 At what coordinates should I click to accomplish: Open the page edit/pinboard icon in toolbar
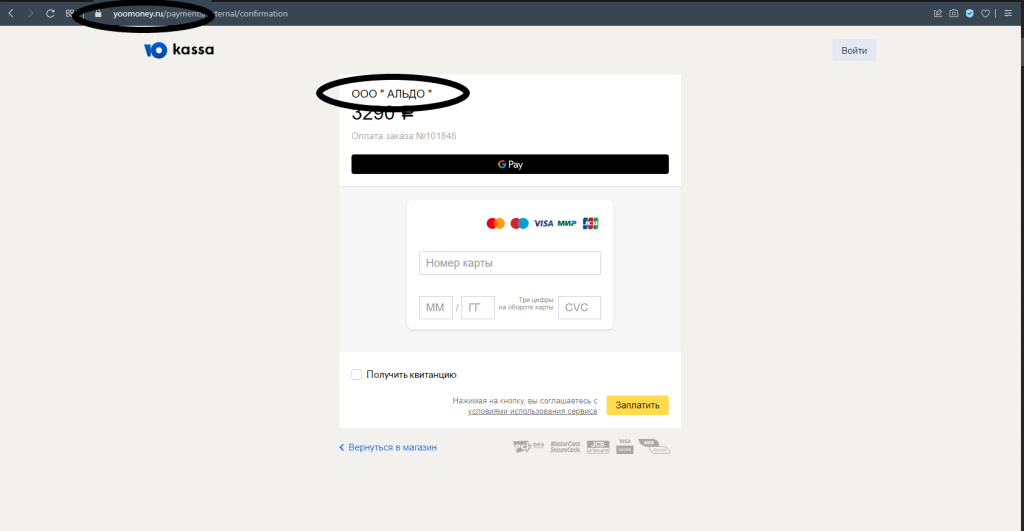click(x=938, y=13)
